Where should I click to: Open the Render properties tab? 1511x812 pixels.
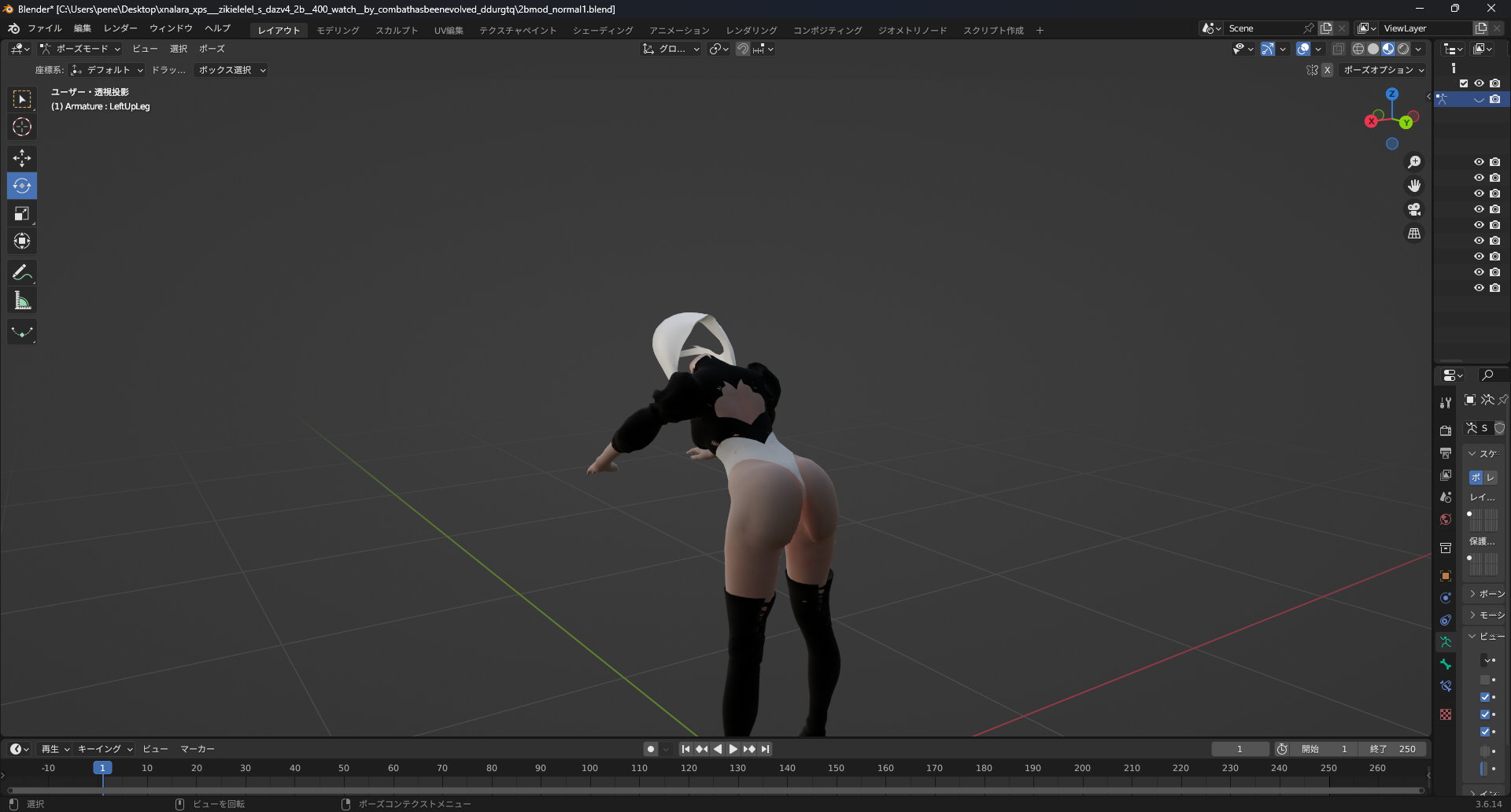(1446, 430)
